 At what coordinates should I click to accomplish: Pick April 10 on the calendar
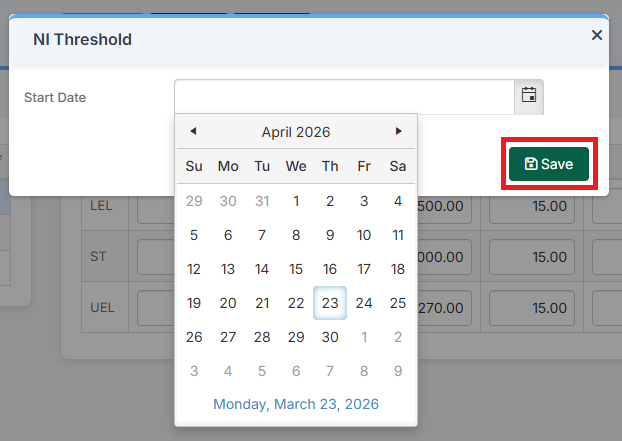click(364, 235)
